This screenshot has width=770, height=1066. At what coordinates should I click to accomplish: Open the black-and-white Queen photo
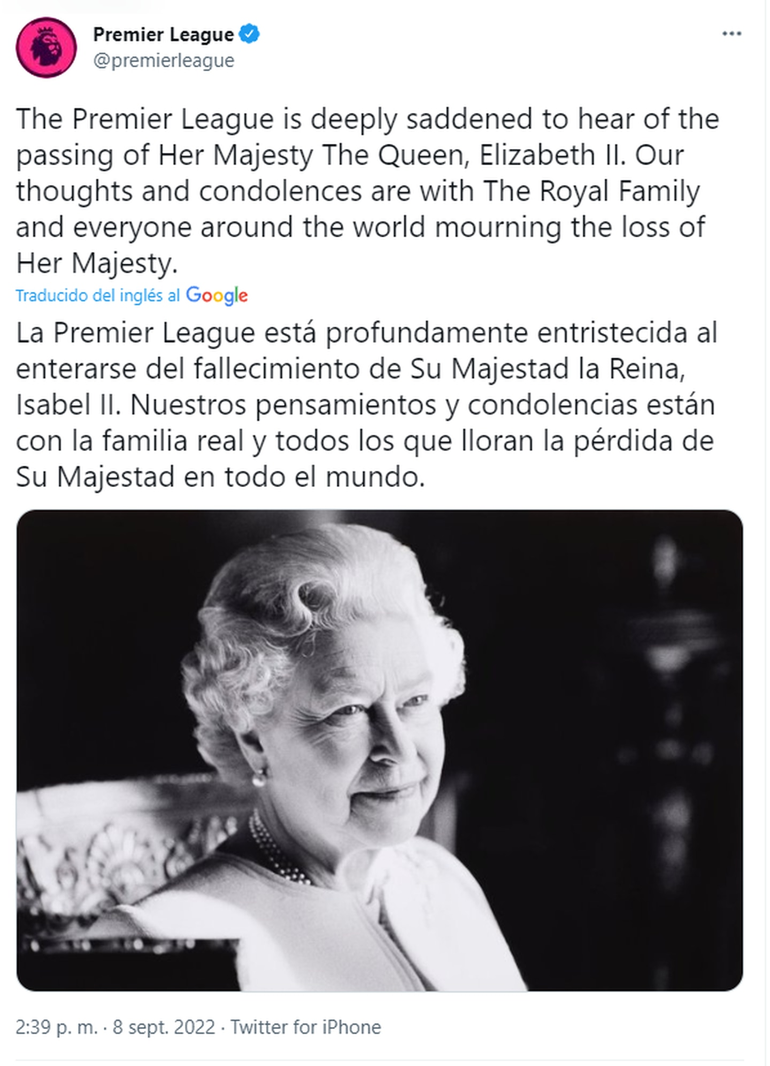pyautogui.click(x=379, y=750)
